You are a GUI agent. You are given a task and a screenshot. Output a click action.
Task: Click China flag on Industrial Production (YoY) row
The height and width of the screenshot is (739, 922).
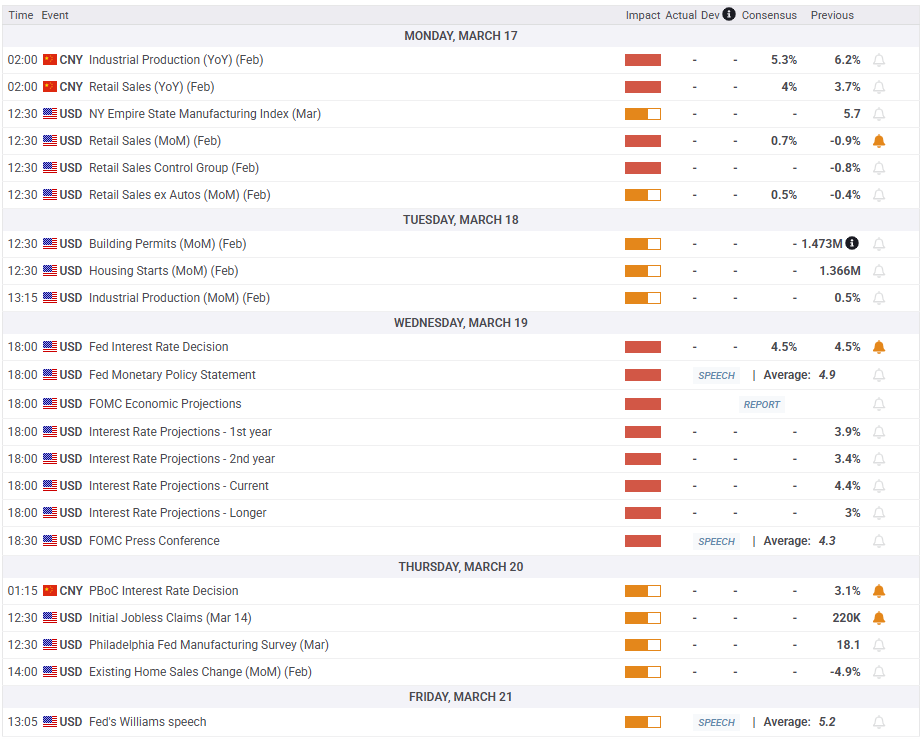tap(50, 60)
